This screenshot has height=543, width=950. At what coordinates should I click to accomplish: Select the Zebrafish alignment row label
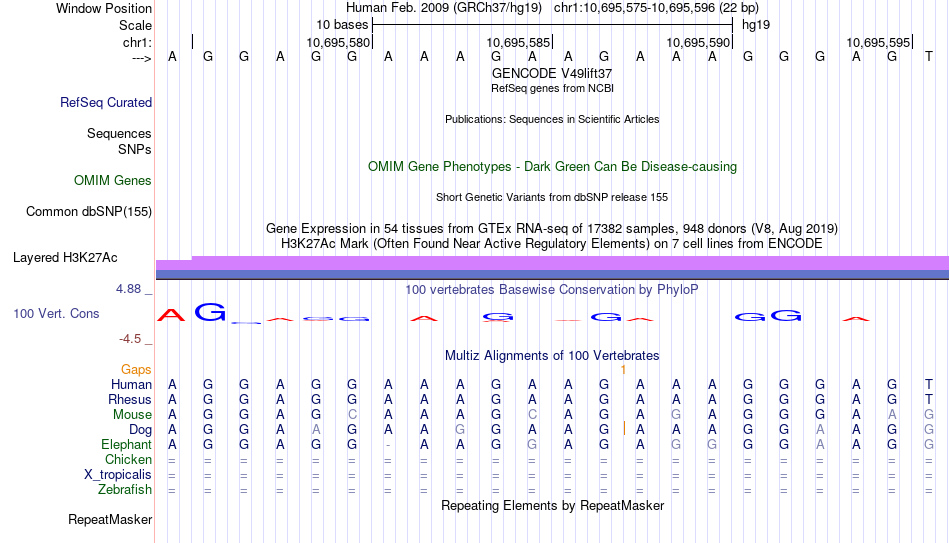(x=125, y=490)
